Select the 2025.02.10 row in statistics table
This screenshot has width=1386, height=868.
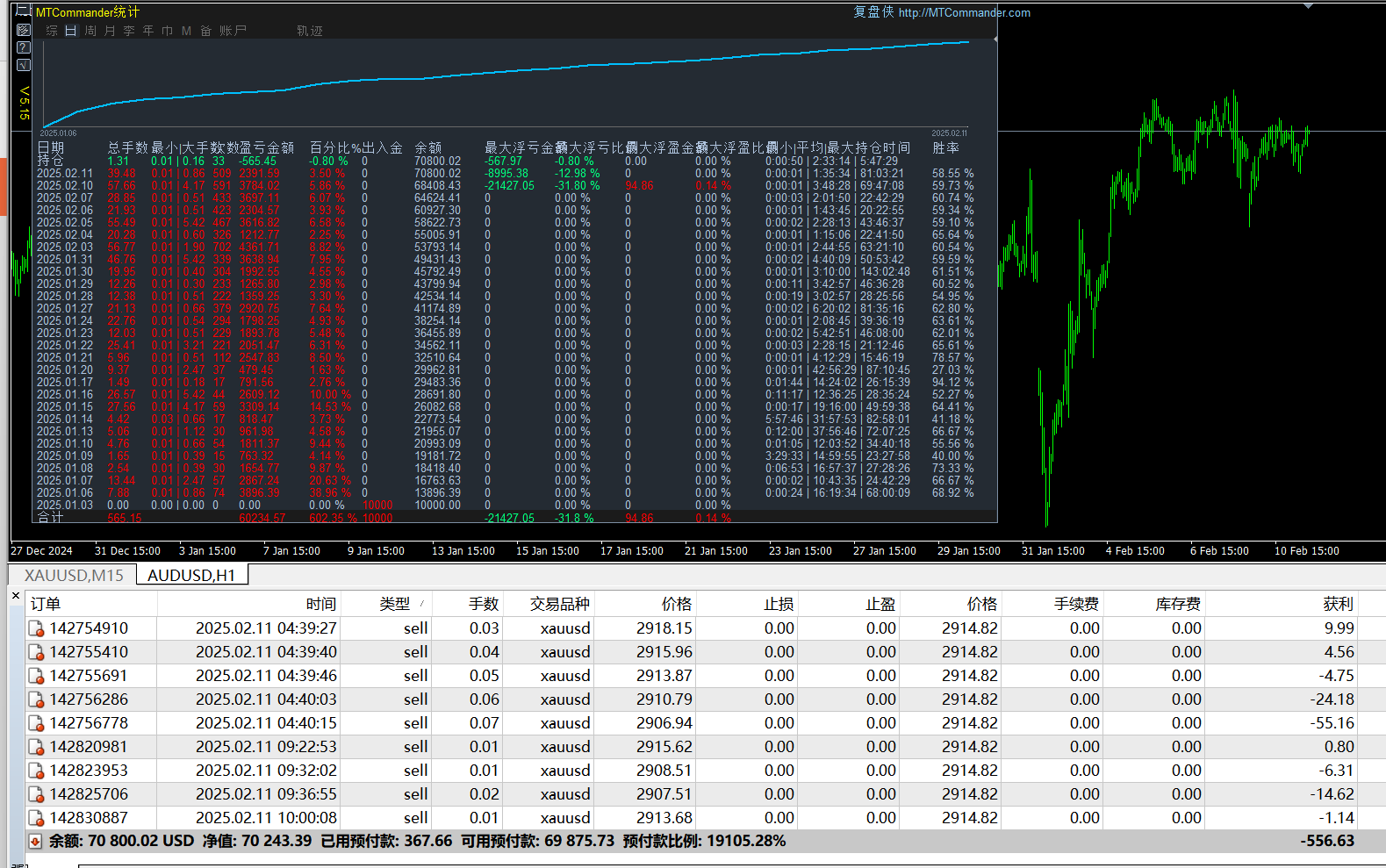pyautogui.click(x=65, y=186)
